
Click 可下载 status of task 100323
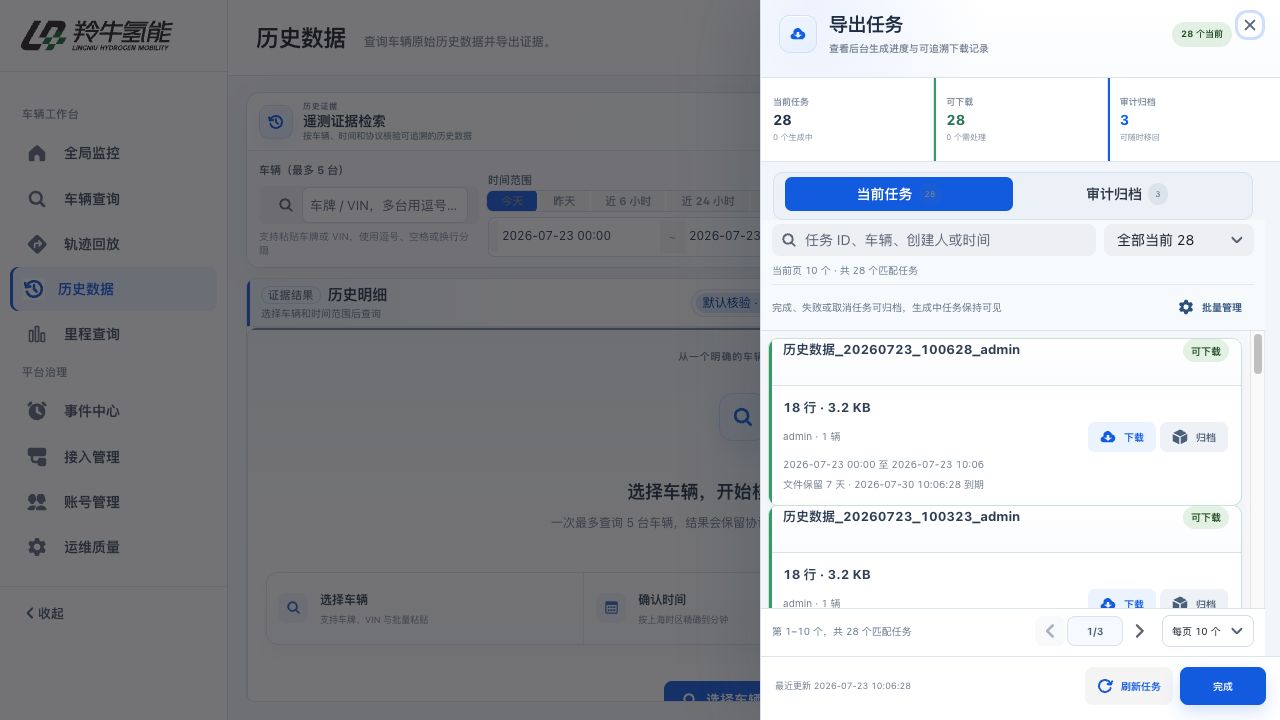1205,518
